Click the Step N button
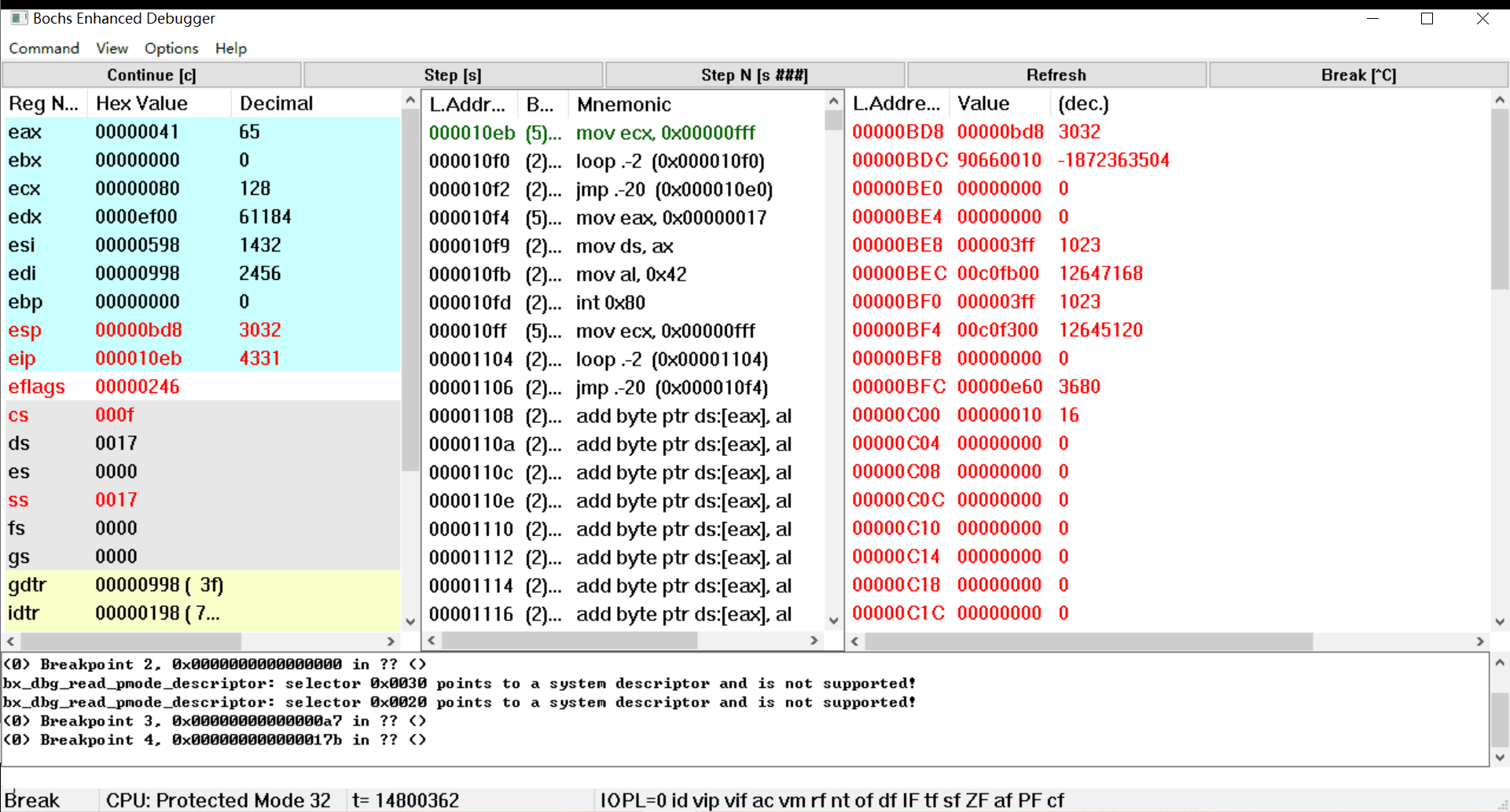 (x=754, y=75)
